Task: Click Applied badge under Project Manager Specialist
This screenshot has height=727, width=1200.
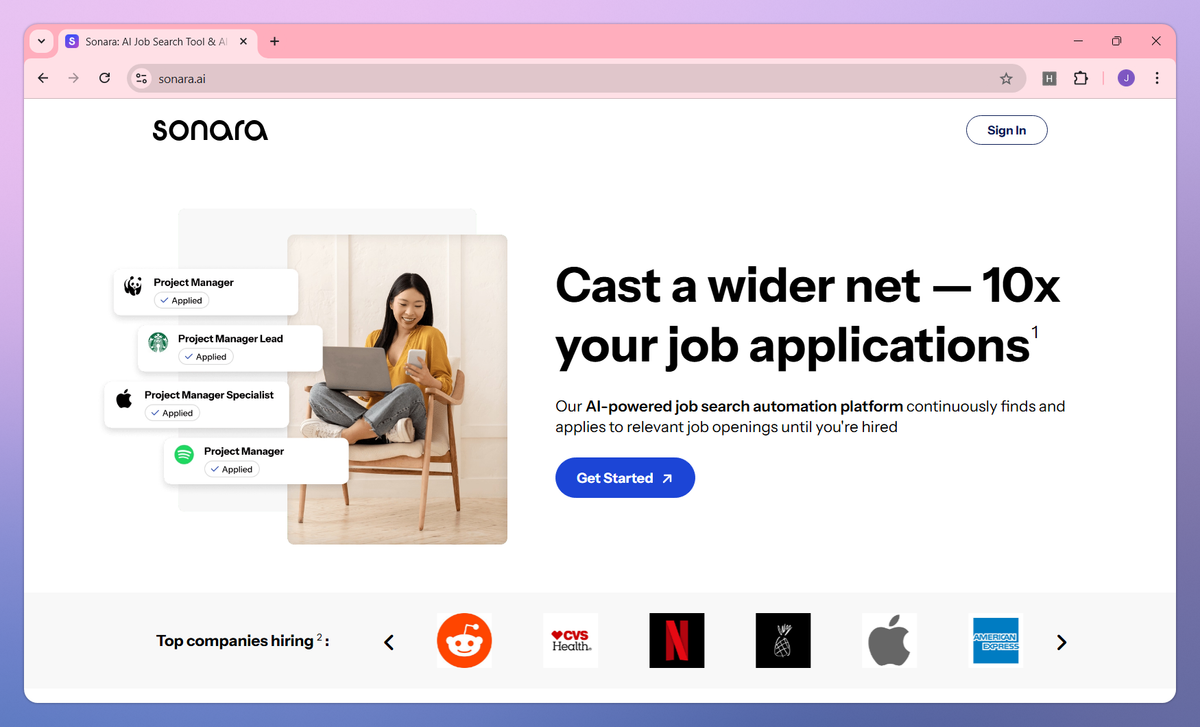Action: 172,413
